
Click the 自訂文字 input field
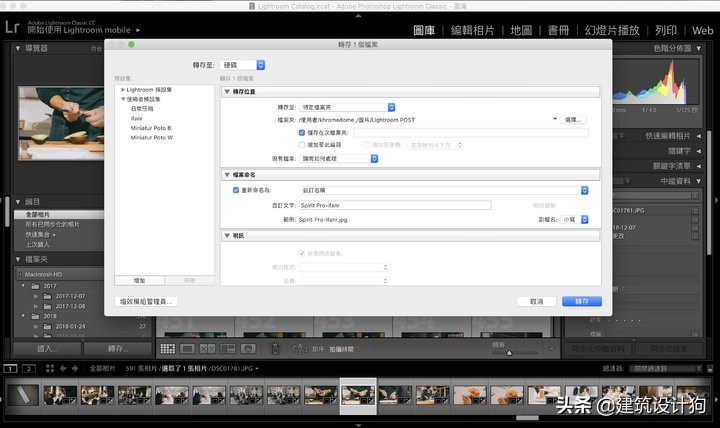pyautogui.click(x=394, y=205)
